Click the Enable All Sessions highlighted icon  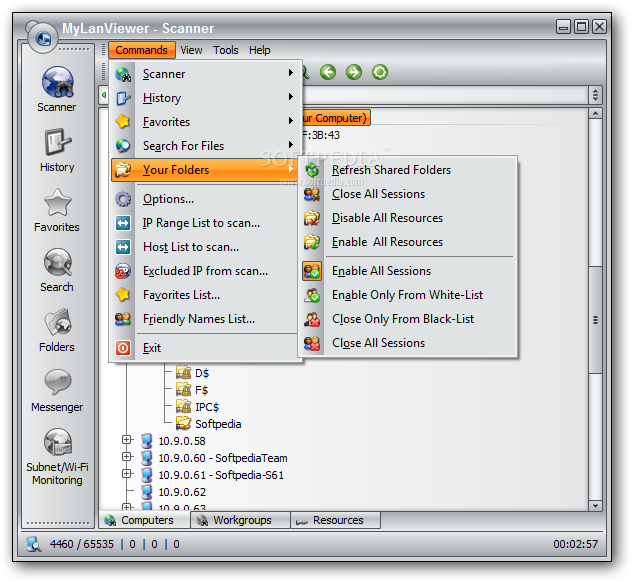[x=312, y=271]
